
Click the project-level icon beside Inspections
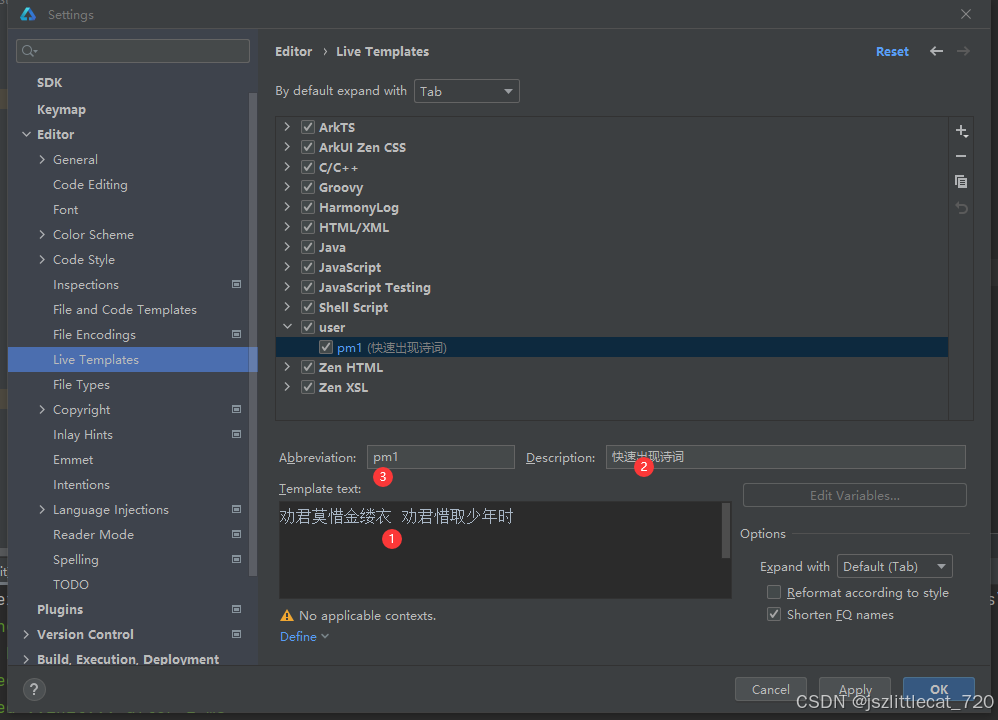(237, 285)
